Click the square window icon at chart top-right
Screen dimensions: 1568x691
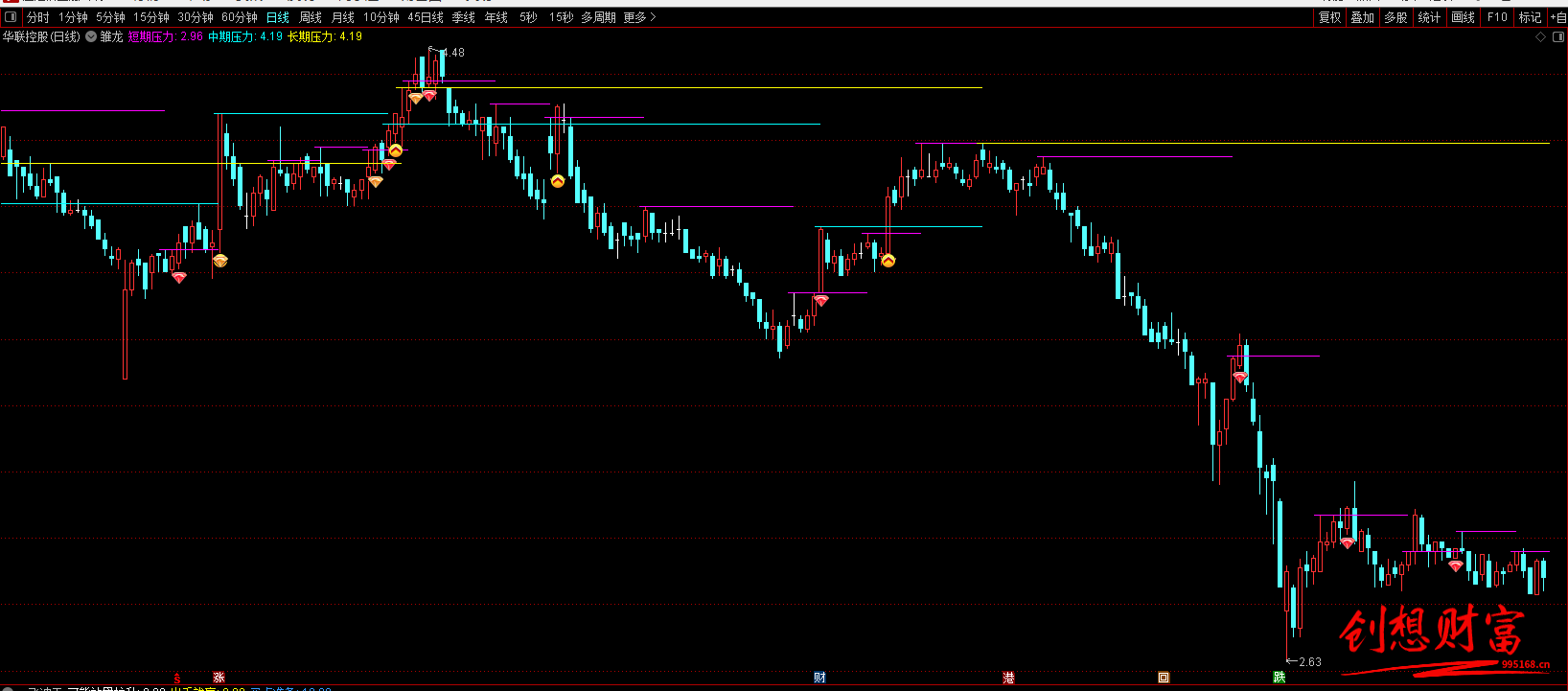coord(1558,37)
